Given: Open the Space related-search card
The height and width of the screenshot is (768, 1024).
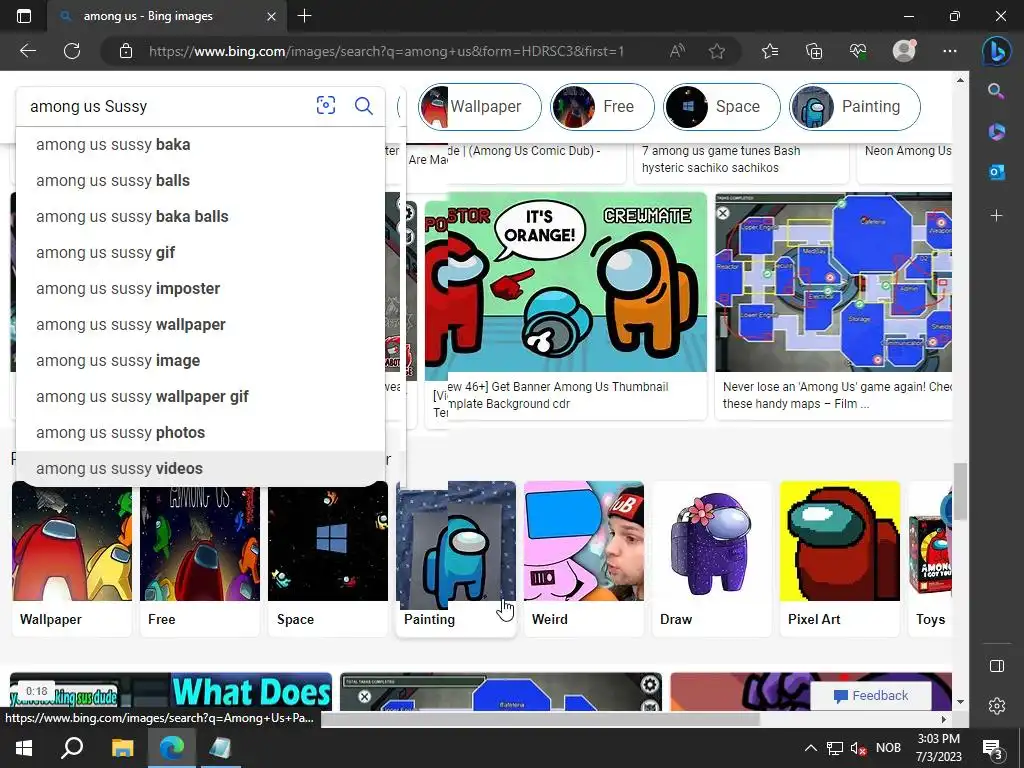Looking at the screenshot, I should pos(328,558).
